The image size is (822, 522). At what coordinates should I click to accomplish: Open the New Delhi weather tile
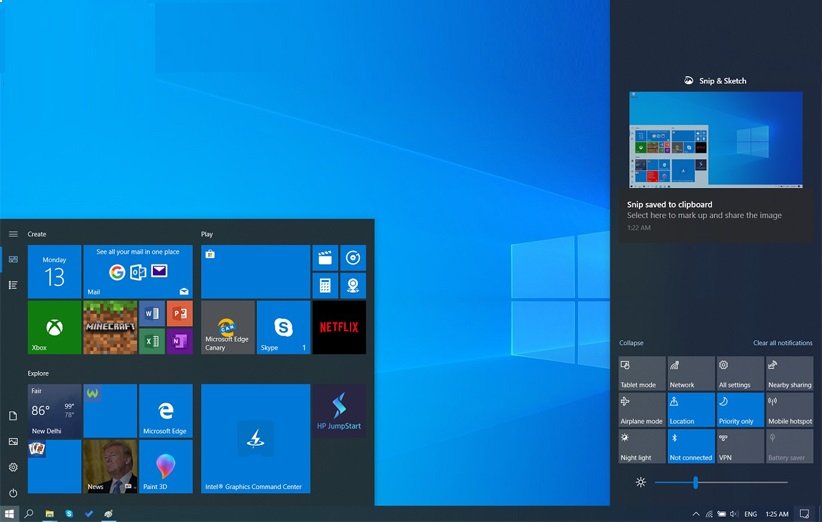55,411
